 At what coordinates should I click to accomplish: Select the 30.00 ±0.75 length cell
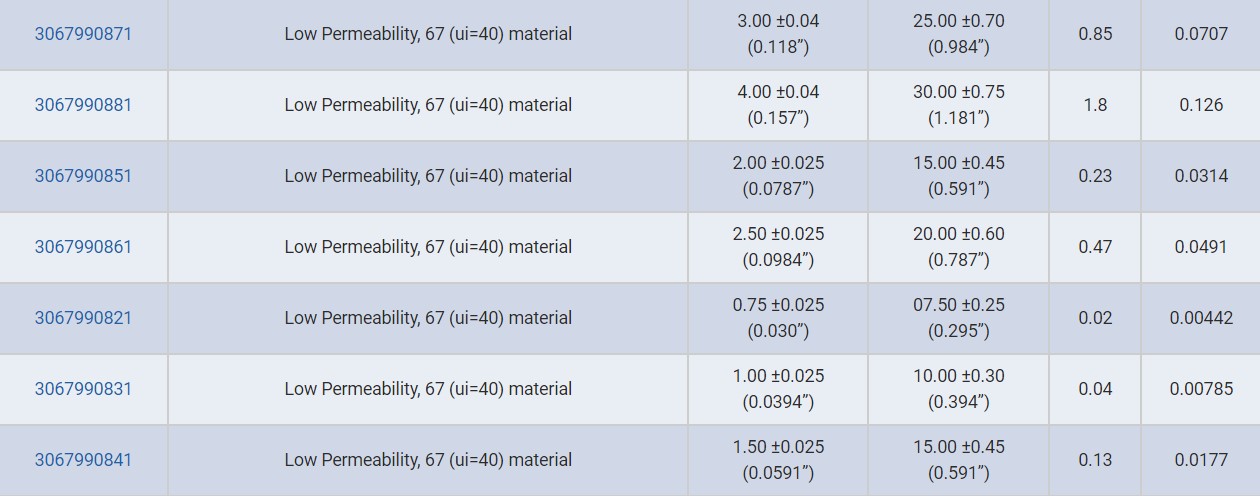[958, 105]
